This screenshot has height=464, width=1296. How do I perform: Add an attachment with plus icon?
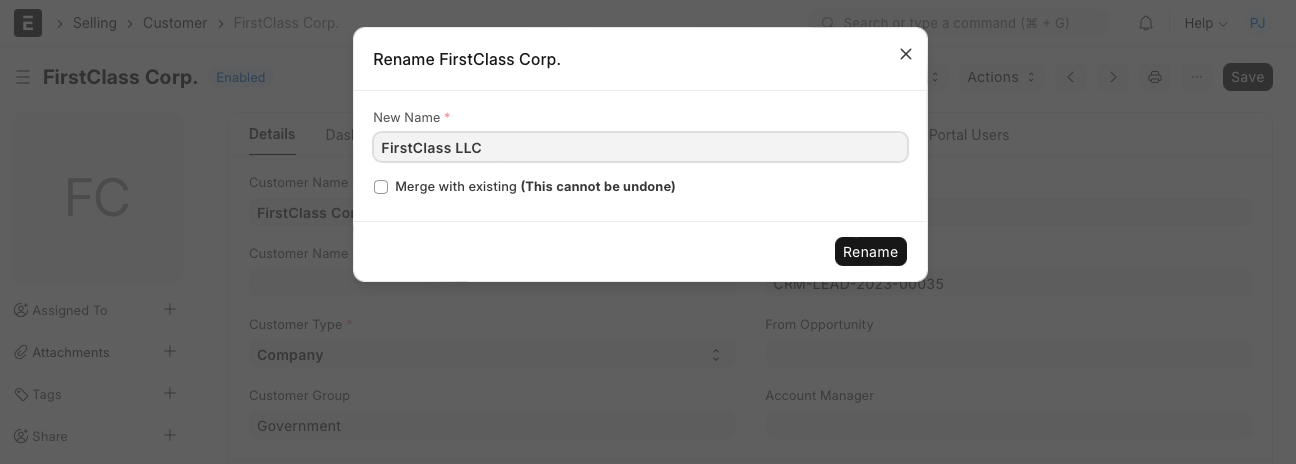tap(170, 352)
